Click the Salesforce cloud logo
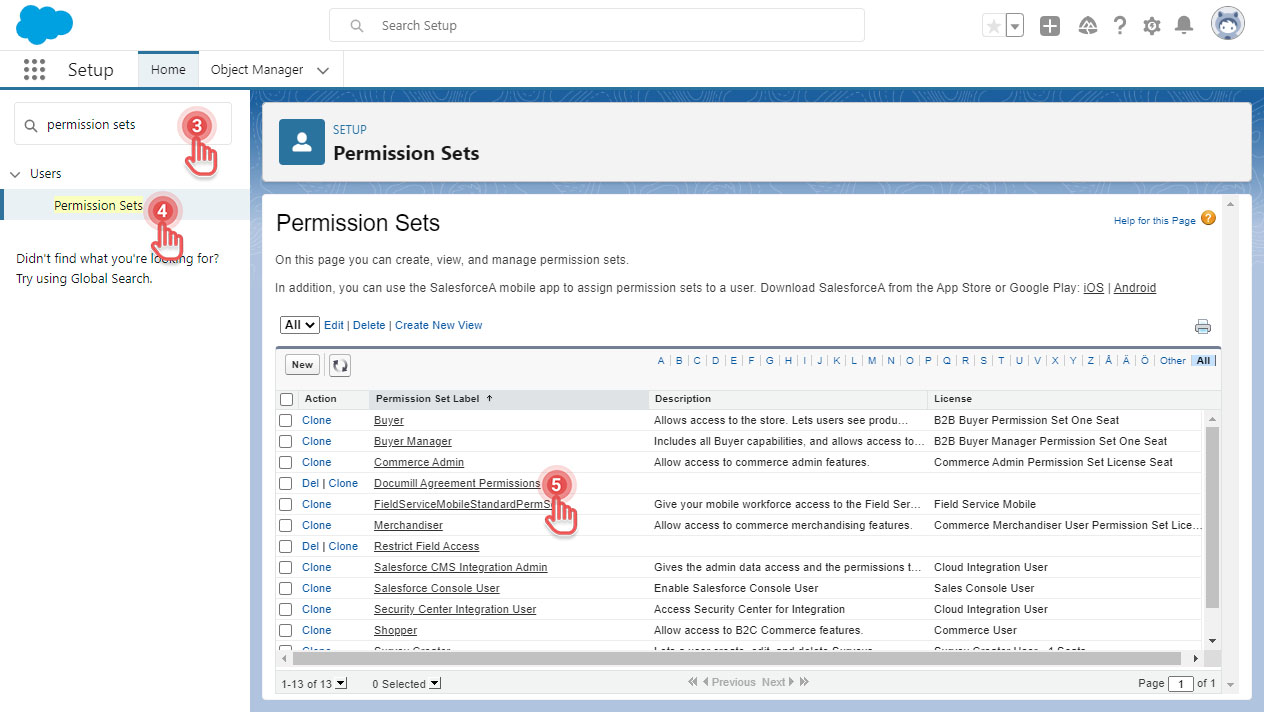The image size is (1264, 712). 44,24
